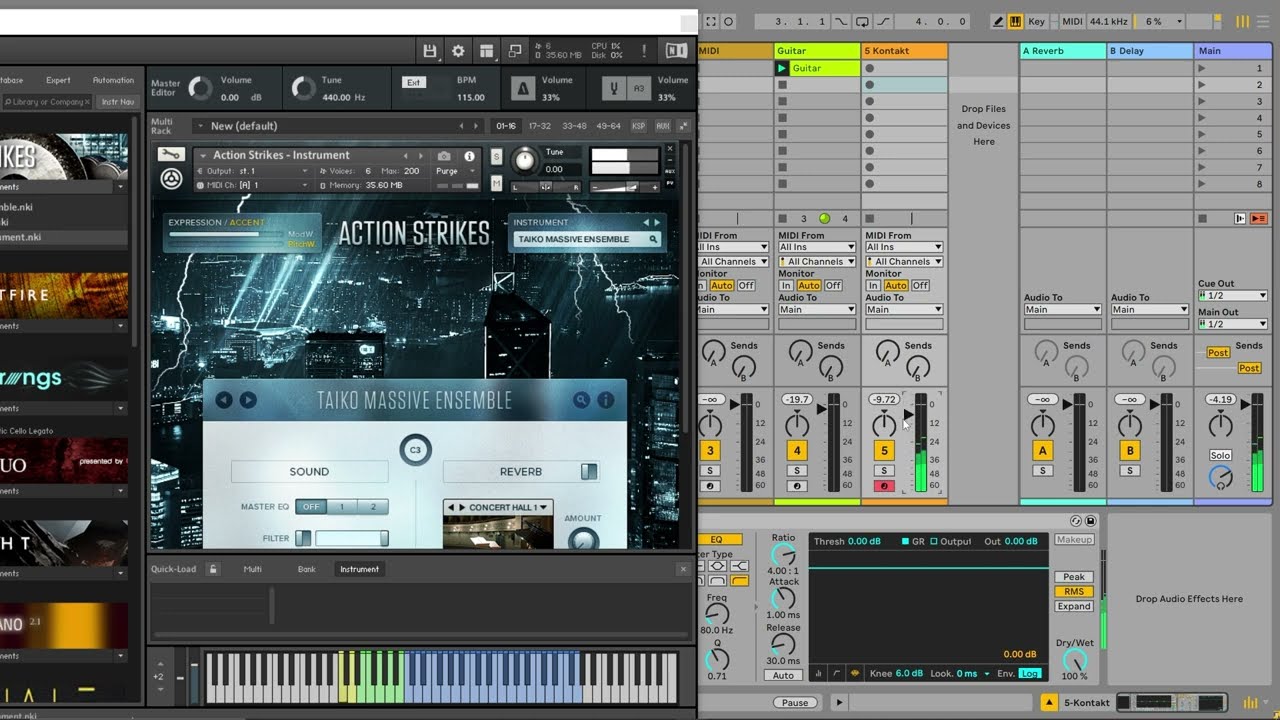Arm the 5 Kontakt track for recording

click(x=884, y=486)
